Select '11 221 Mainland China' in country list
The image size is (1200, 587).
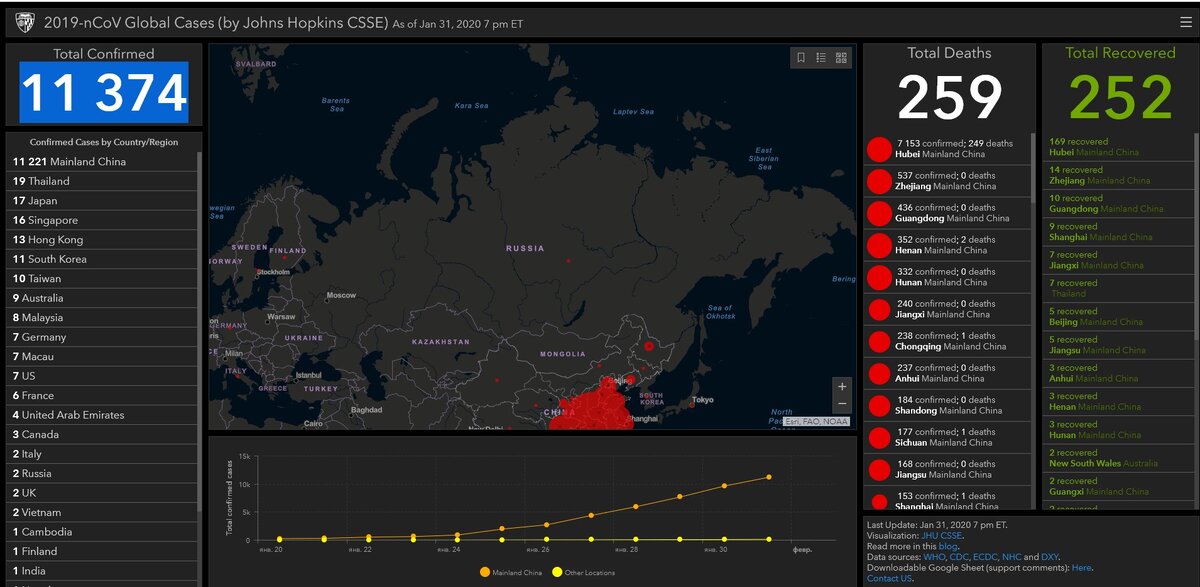pyautogui.click(x=101, y=161)
